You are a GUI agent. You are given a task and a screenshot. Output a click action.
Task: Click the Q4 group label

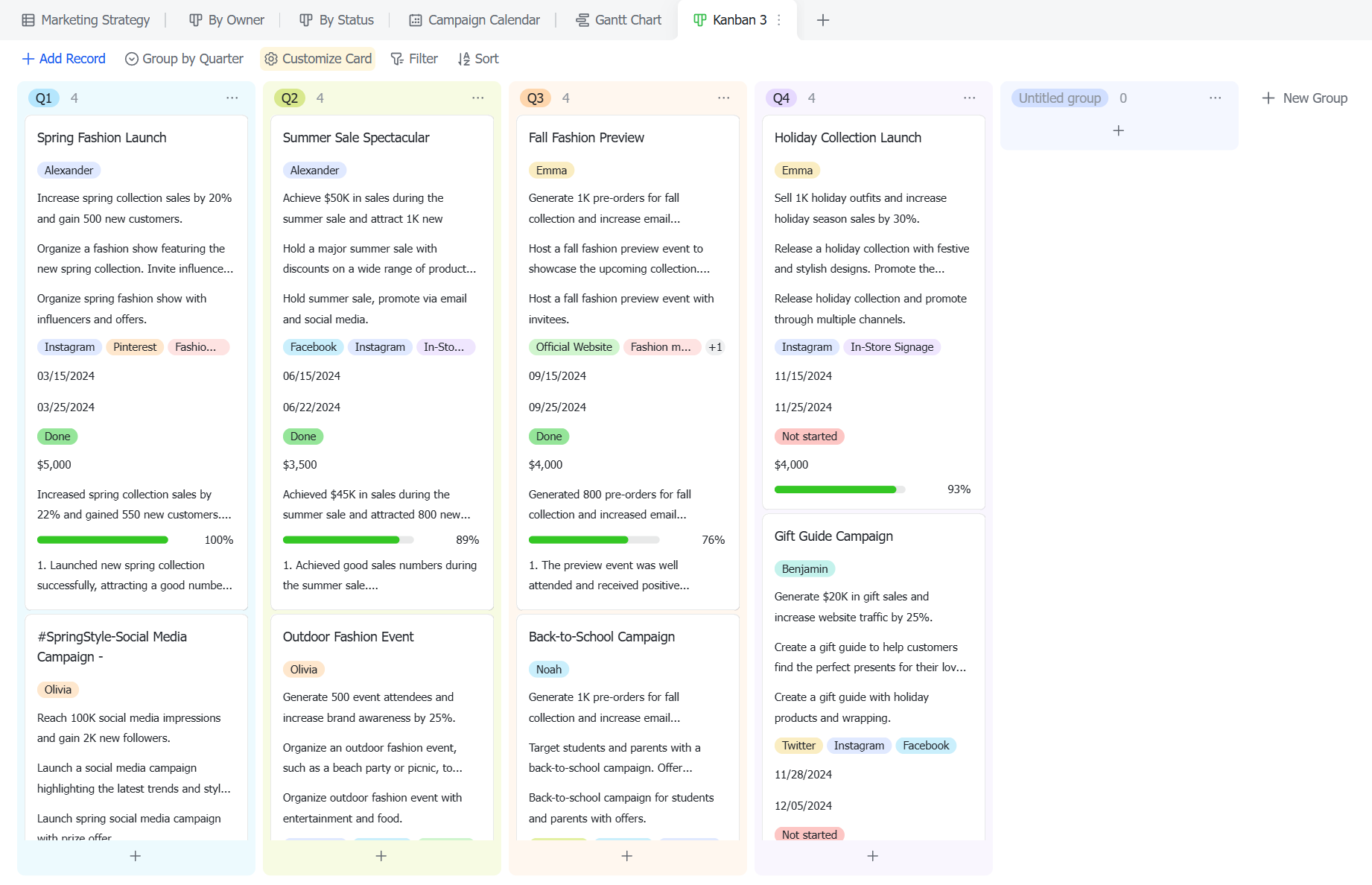point(781,98)
